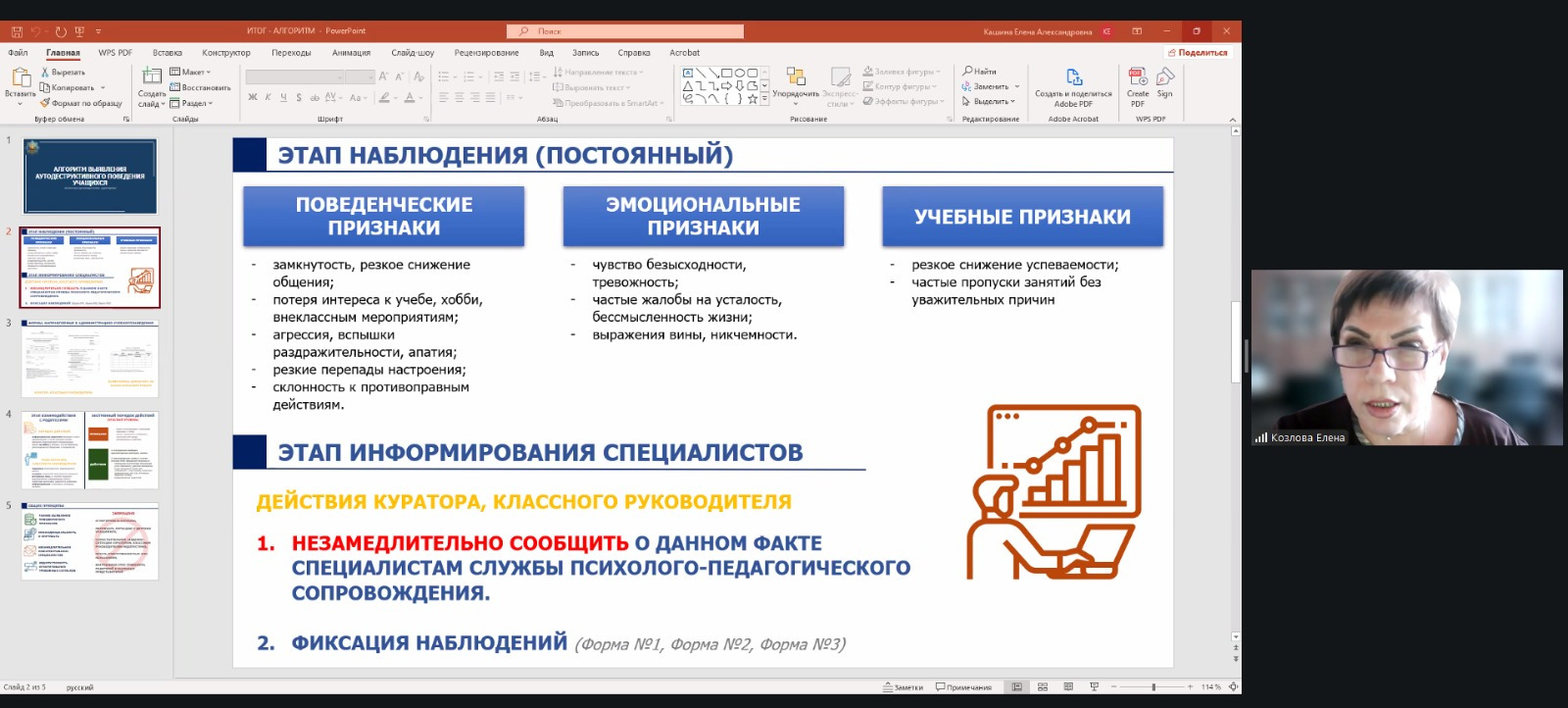Image resolution: width=1568 pixels, height=708 pixels.
Task: Click the Поделиться share button
Action: coord(1197,53)
